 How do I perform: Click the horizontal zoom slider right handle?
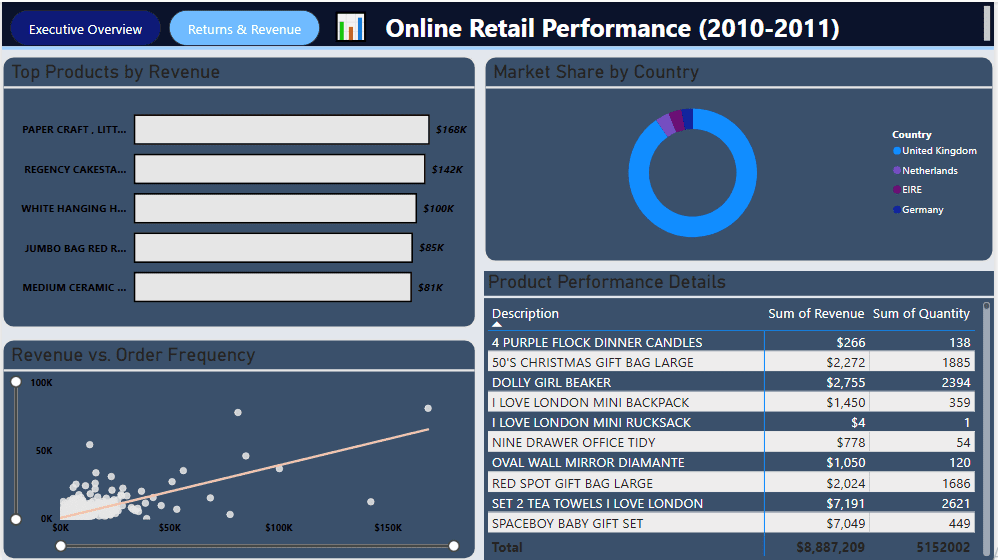454,545
